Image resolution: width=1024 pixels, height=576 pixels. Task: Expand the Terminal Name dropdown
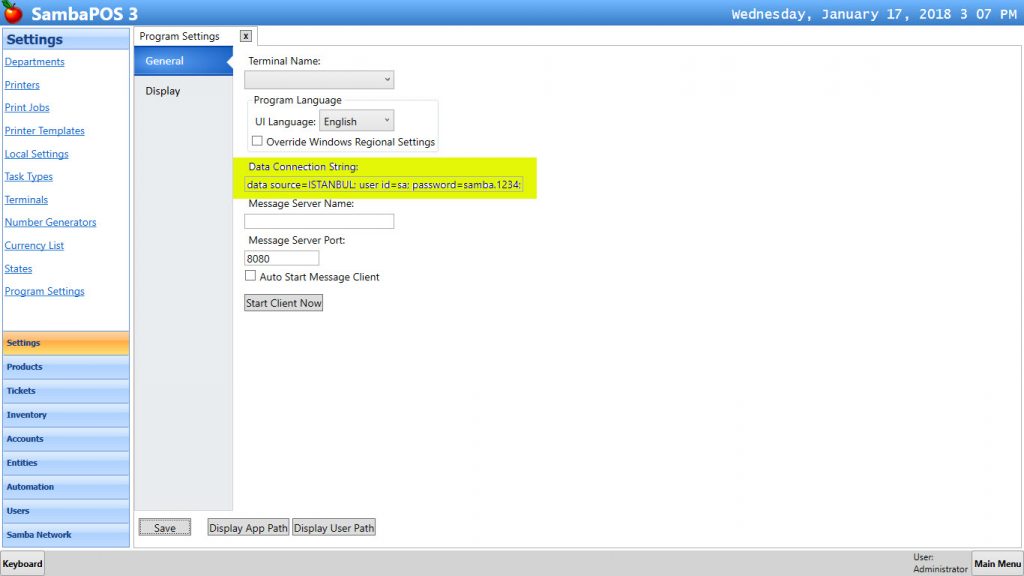point(319,80)
